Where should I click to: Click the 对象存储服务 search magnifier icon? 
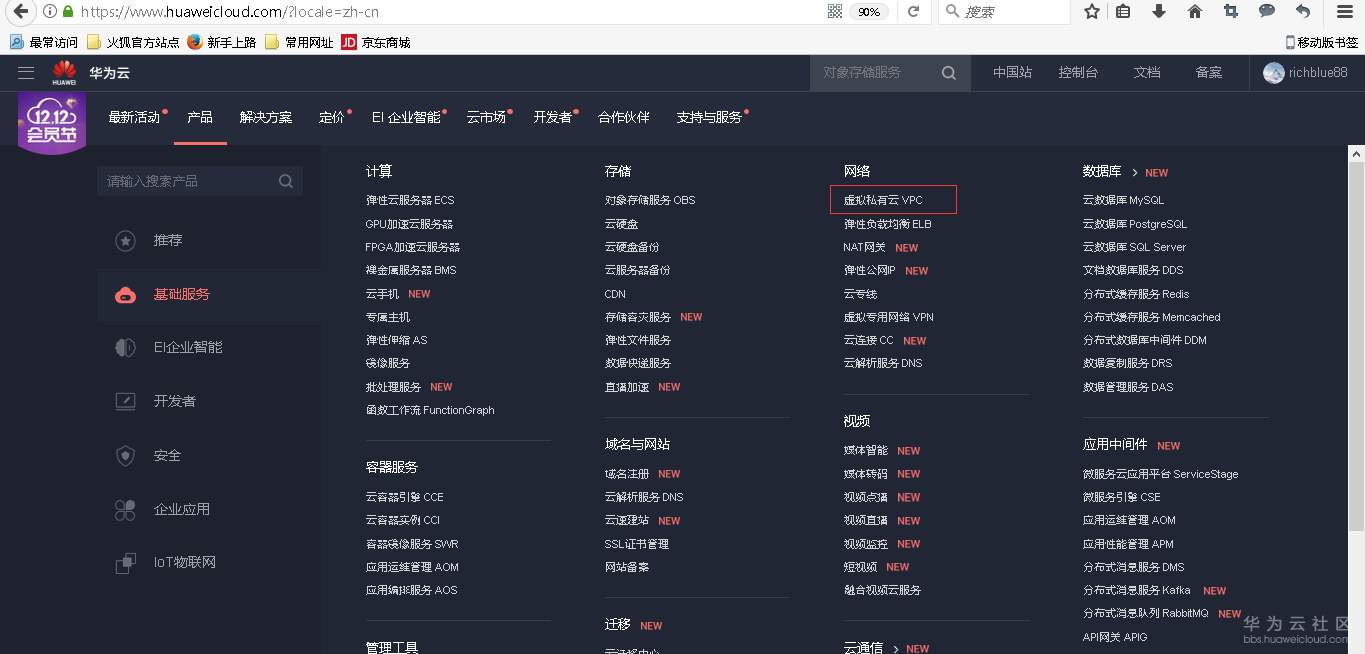948,72
